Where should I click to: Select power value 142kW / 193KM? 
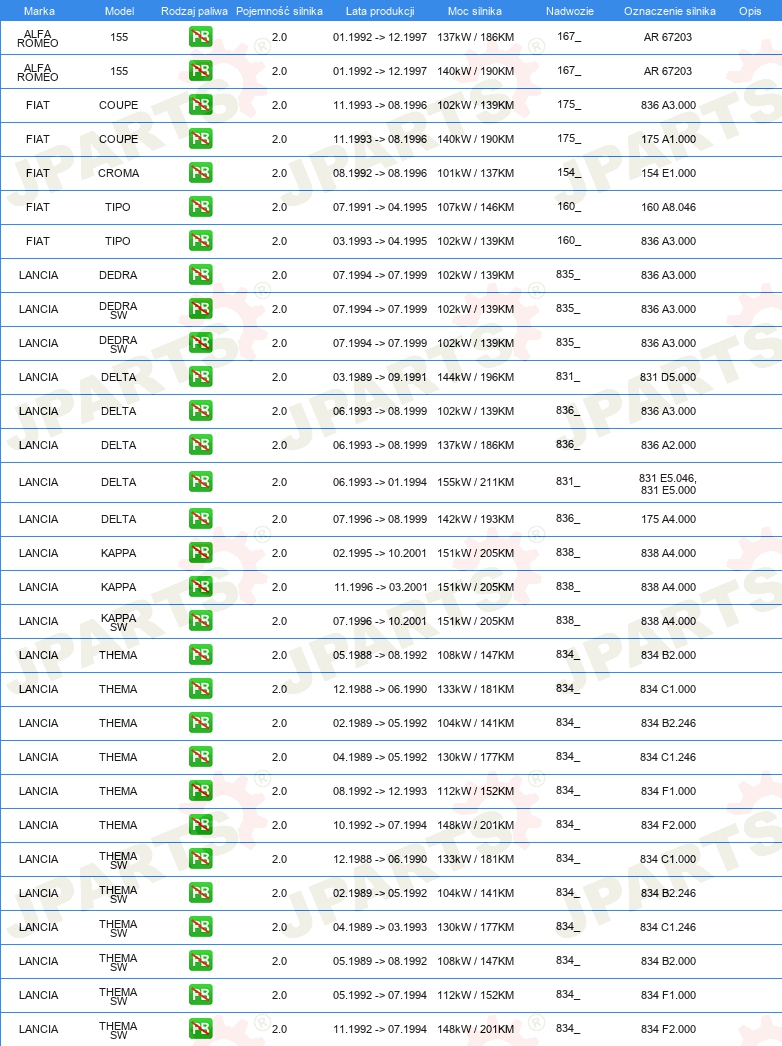point(476,519)
